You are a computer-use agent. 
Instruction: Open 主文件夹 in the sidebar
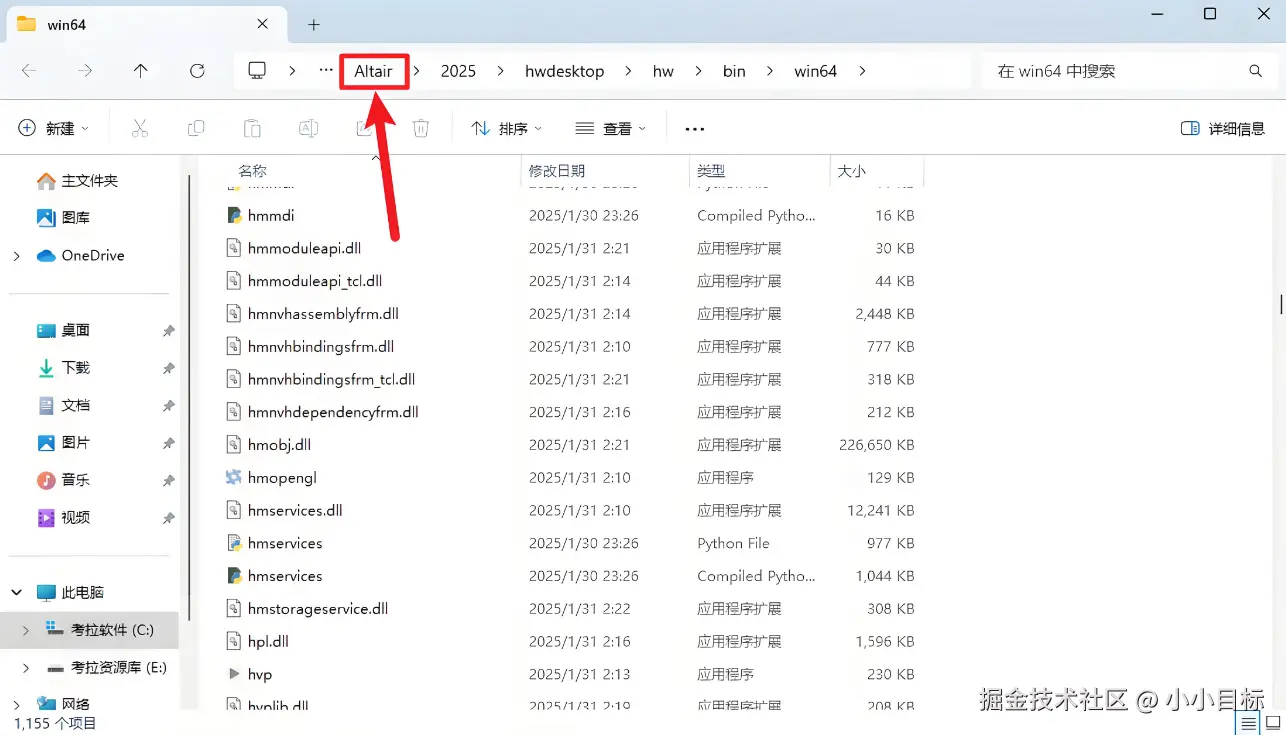coord(90,181)
